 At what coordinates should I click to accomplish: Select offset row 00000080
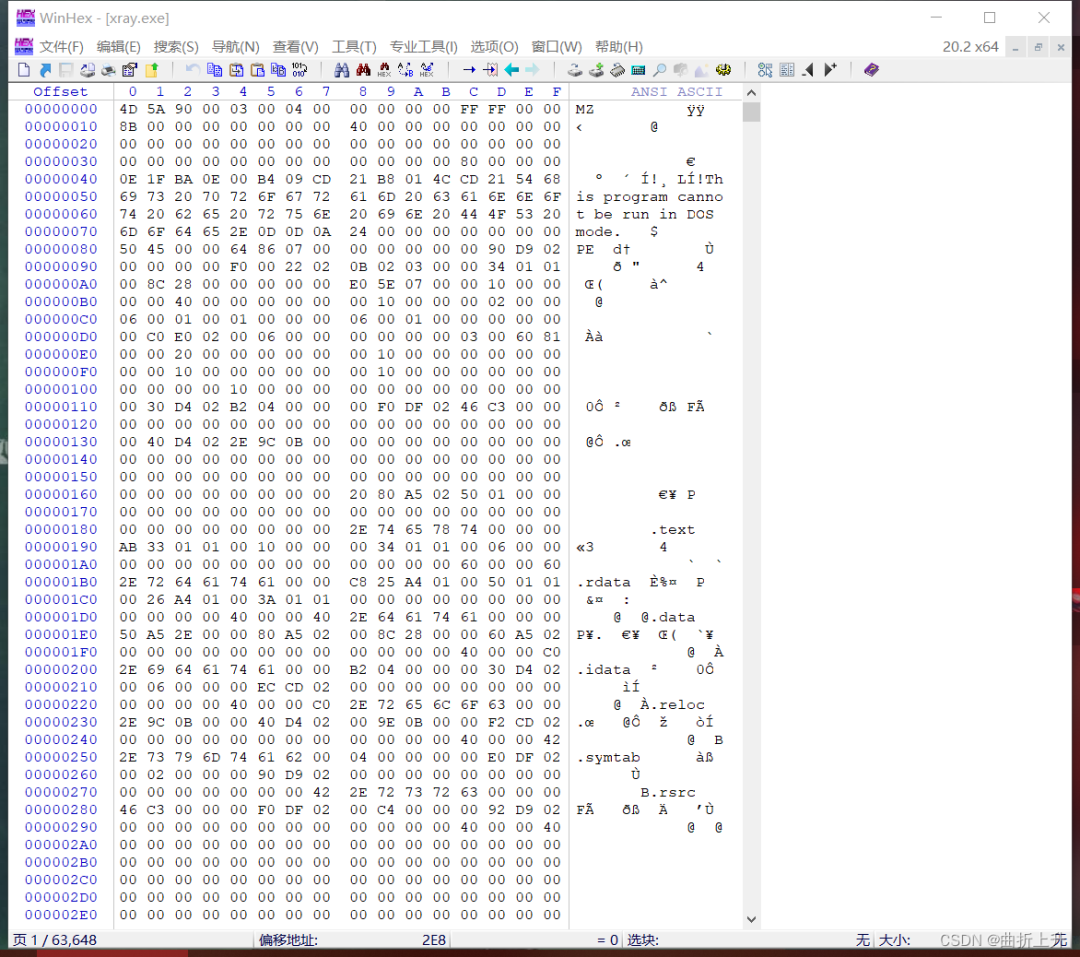pos(61,249)
